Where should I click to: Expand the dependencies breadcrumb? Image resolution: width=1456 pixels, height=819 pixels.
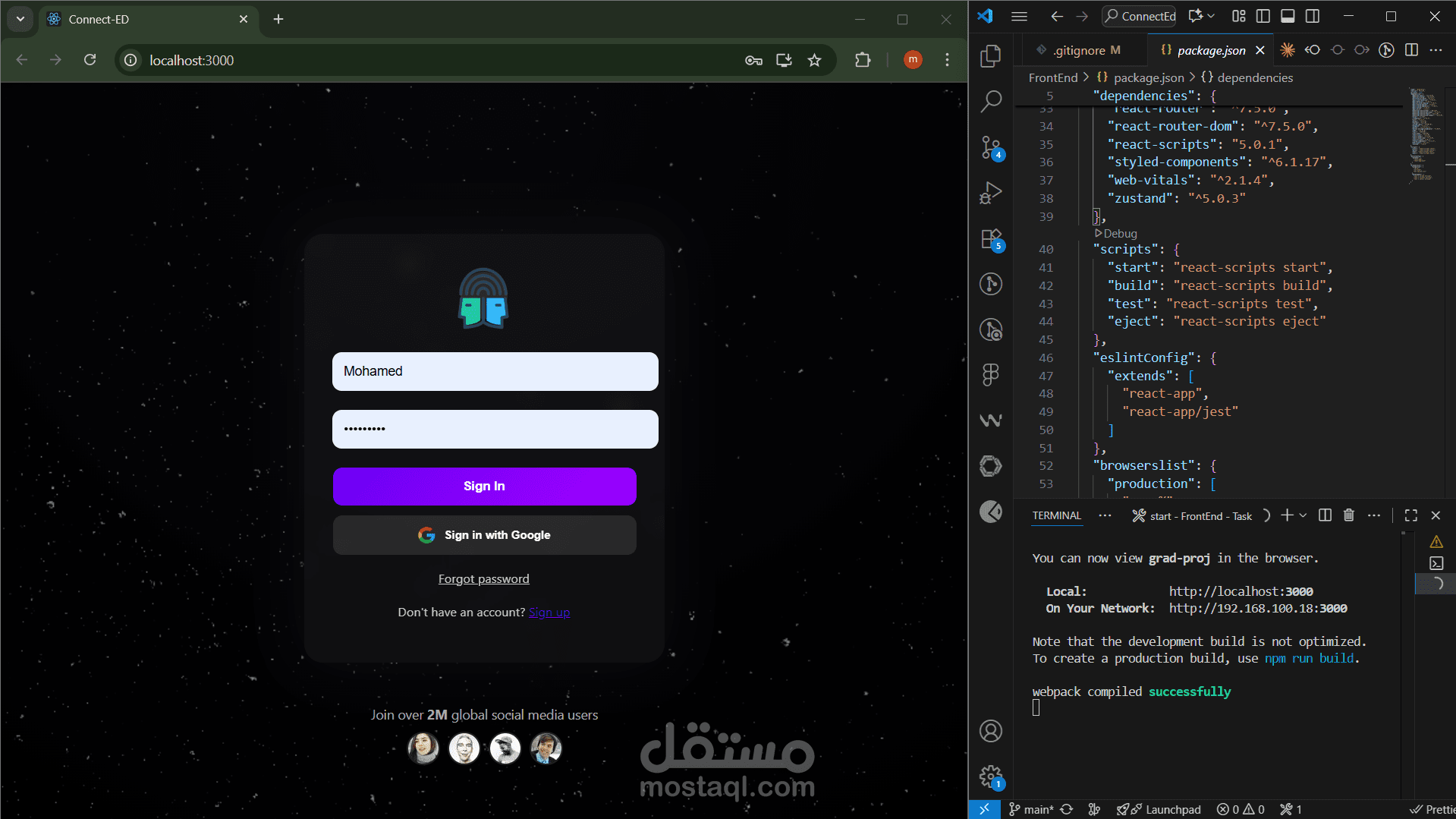point(1247,77)
